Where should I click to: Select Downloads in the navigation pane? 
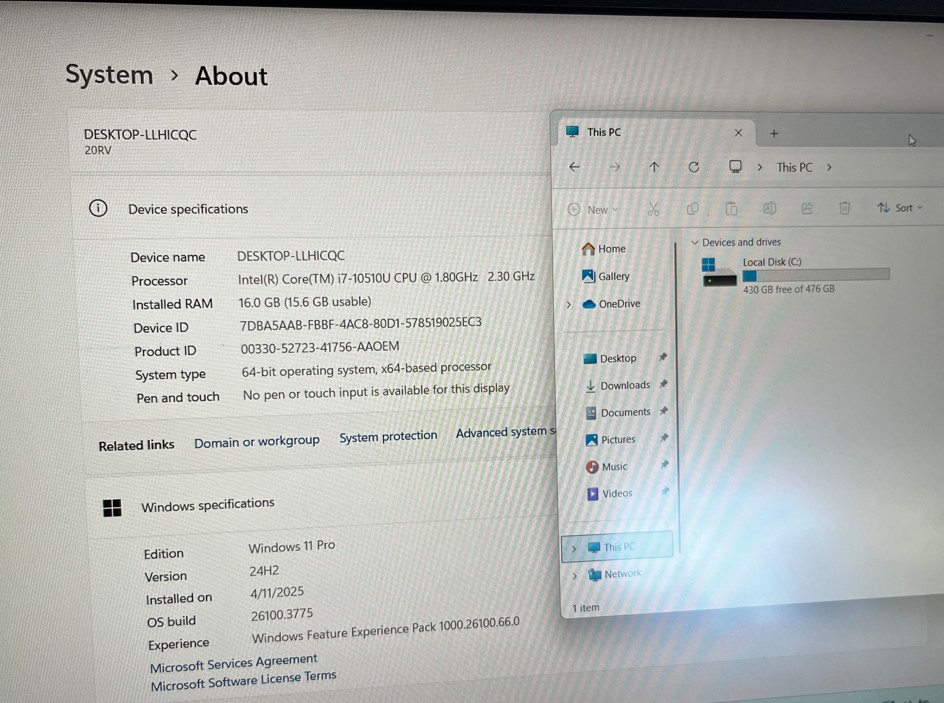(624, 385)
